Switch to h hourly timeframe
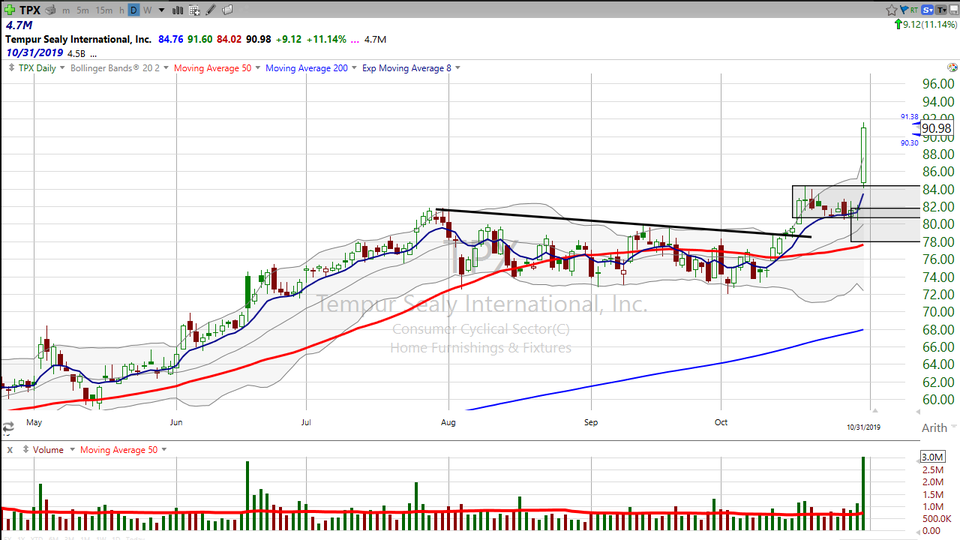Image resolution: width=960 pixels, height=540 pixels. 122,10
